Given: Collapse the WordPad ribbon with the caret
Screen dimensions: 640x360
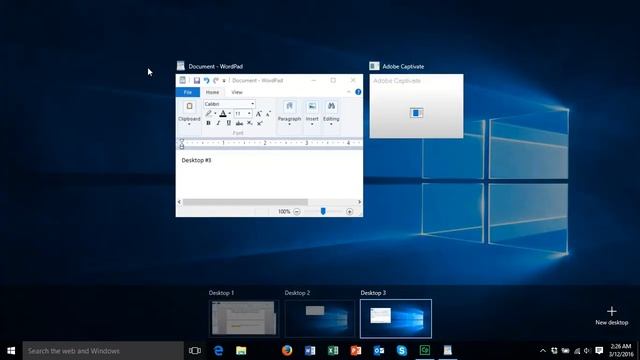Looking at the screenshot, I should click(349, 92).
